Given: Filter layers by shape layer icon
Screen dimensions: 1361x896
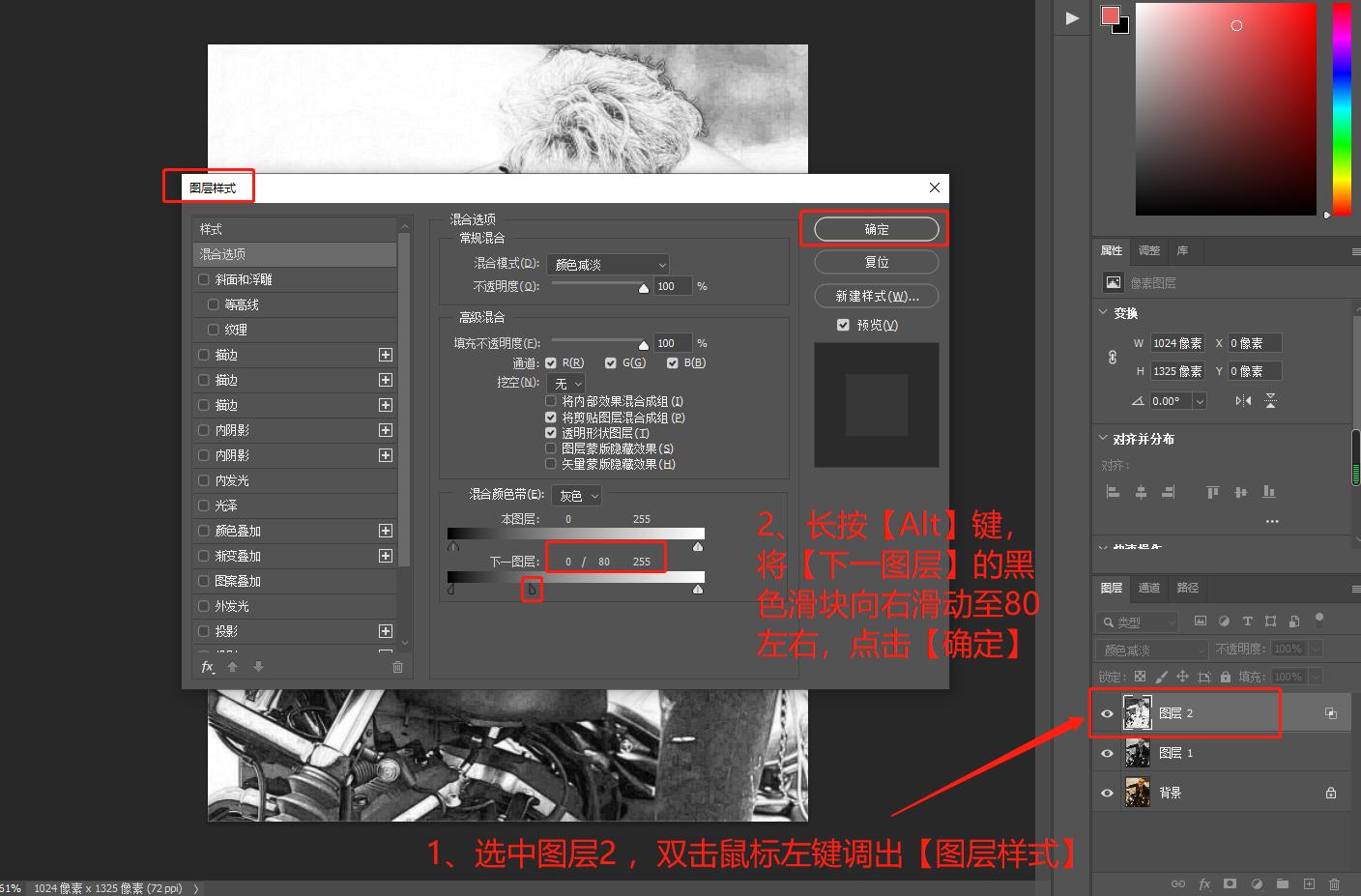Looking at the screenshot, I should 1270,621.
